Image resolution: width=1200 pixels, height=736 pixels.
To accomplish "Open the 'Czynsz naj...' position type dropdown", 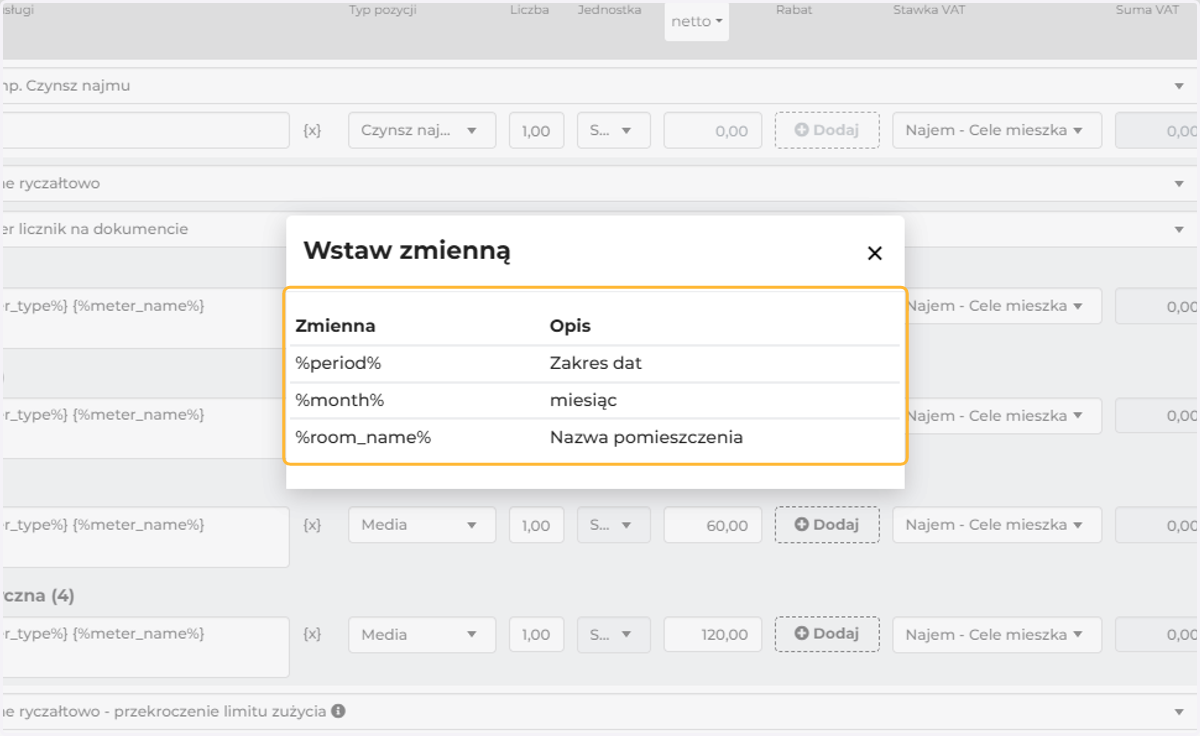I will tap(422, 130).
